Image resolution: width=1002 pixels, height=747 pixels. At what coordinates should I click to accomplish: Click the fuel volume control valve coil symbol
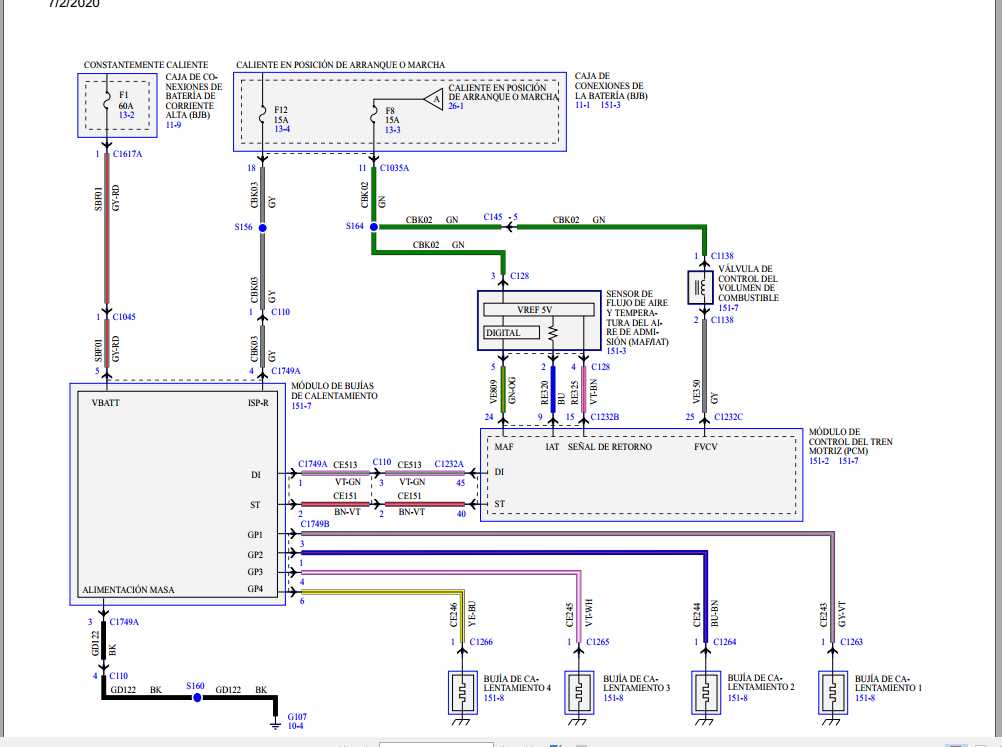coord(700,288)
